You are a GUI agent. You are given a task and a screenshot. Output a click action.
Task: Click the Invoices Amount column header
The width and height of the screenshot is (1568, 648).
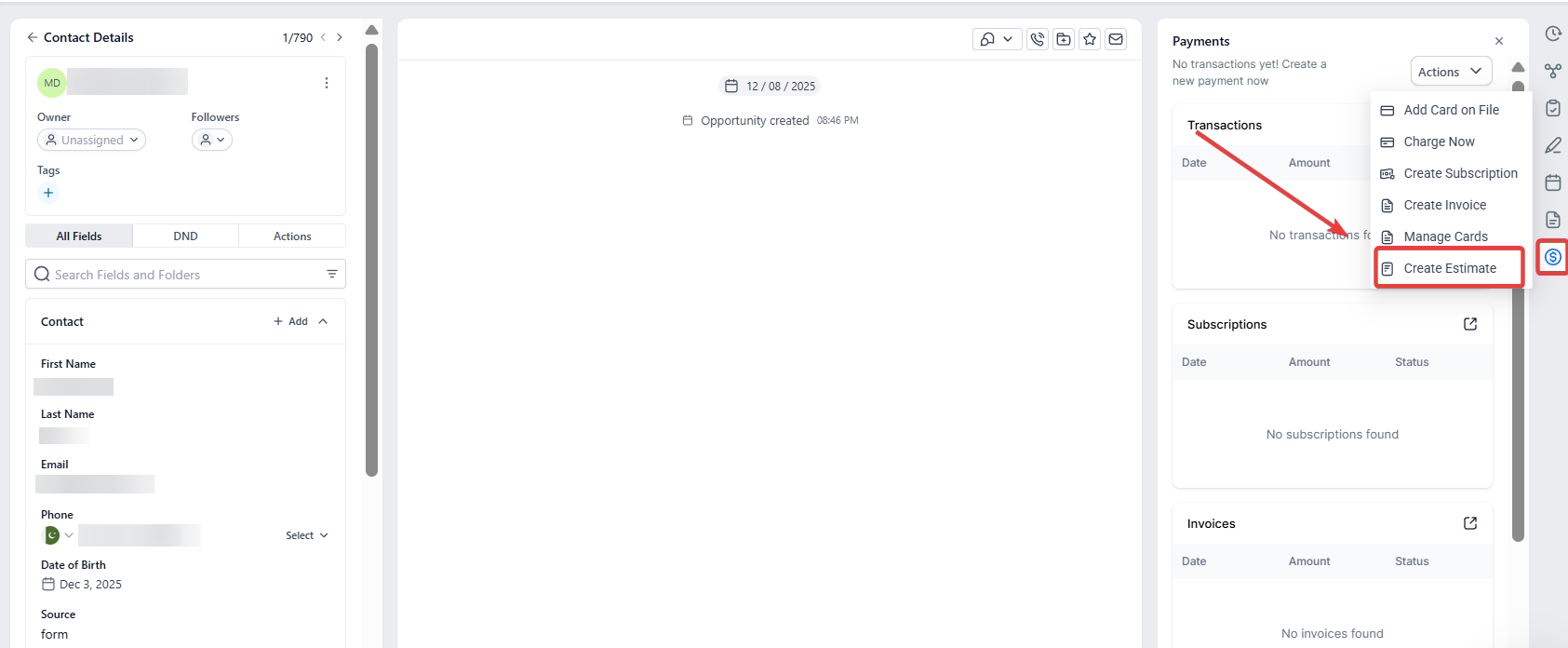[1309, 561]
